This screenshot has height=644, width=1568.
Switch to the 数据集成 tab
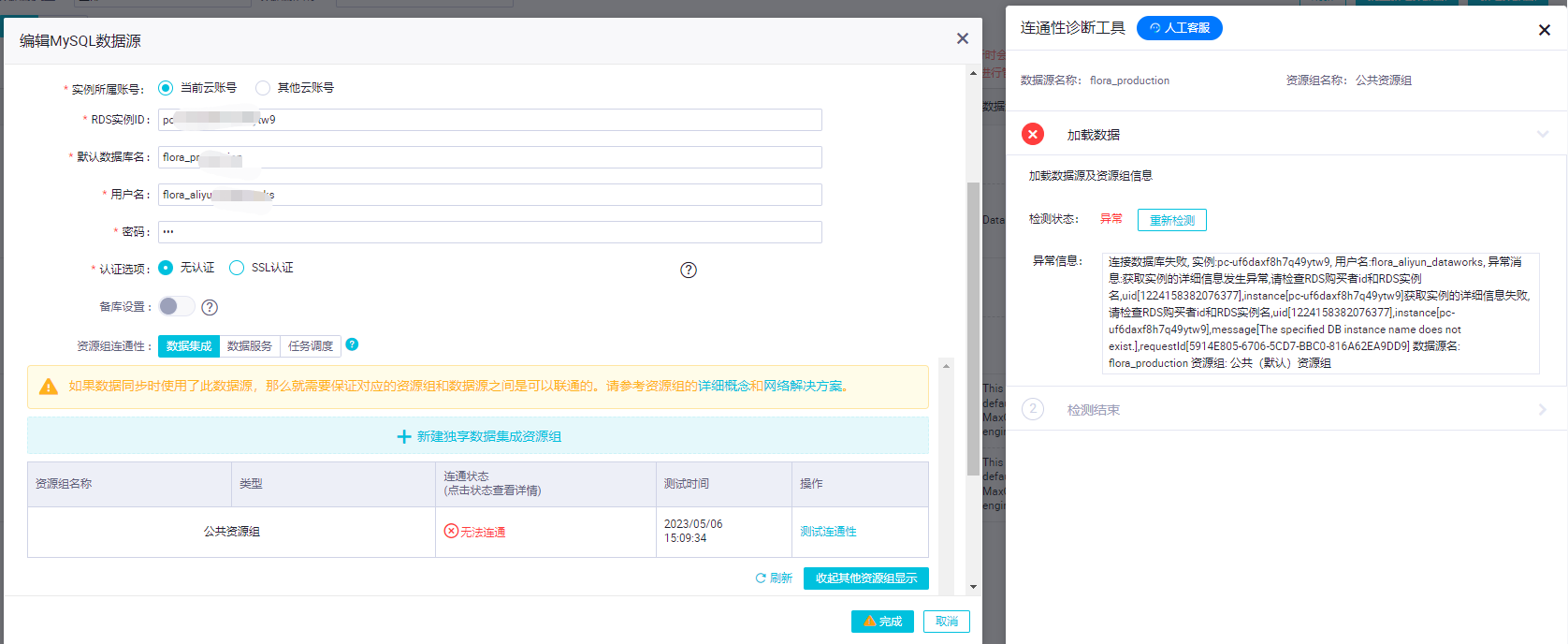click(189, 346)
